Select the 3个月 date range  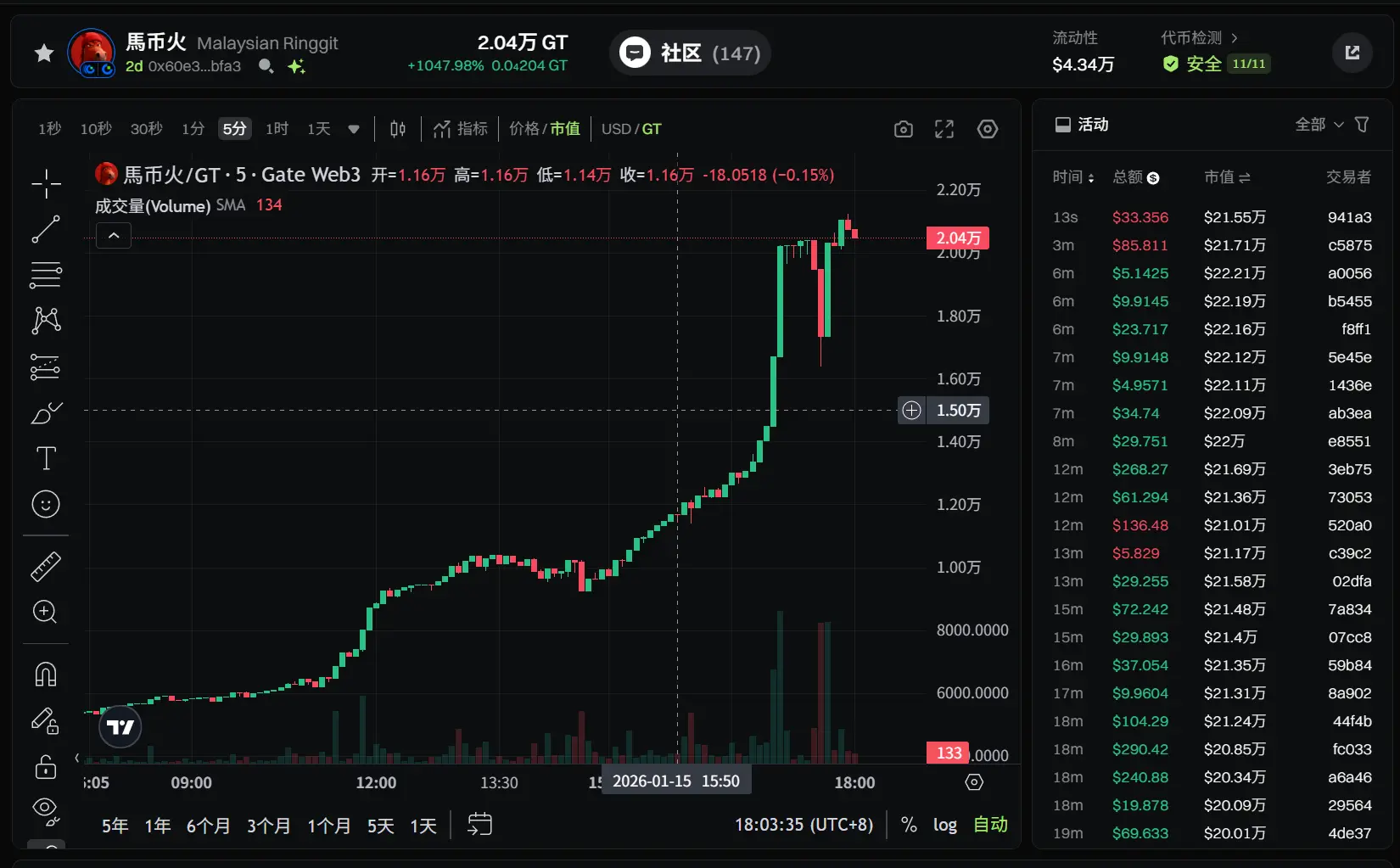[x=268, y=826]
